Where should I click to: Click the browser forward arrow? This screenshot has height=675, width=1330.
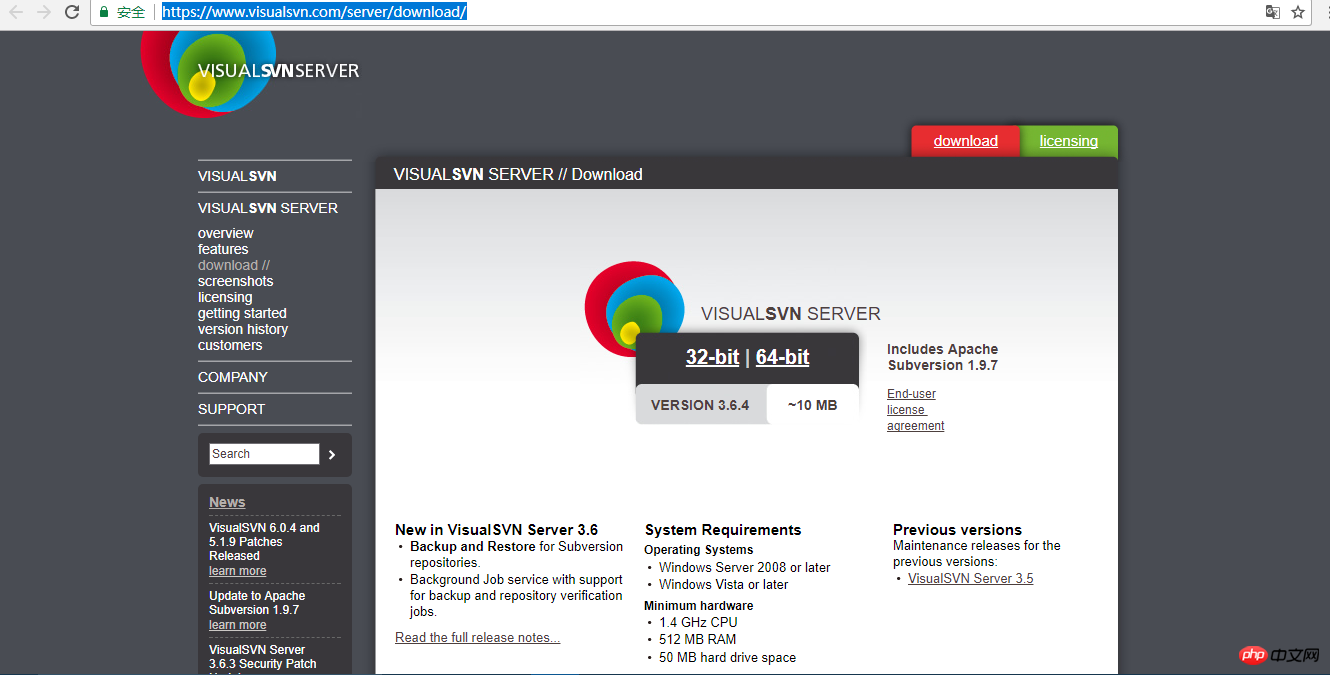click(x=44, y=12)
